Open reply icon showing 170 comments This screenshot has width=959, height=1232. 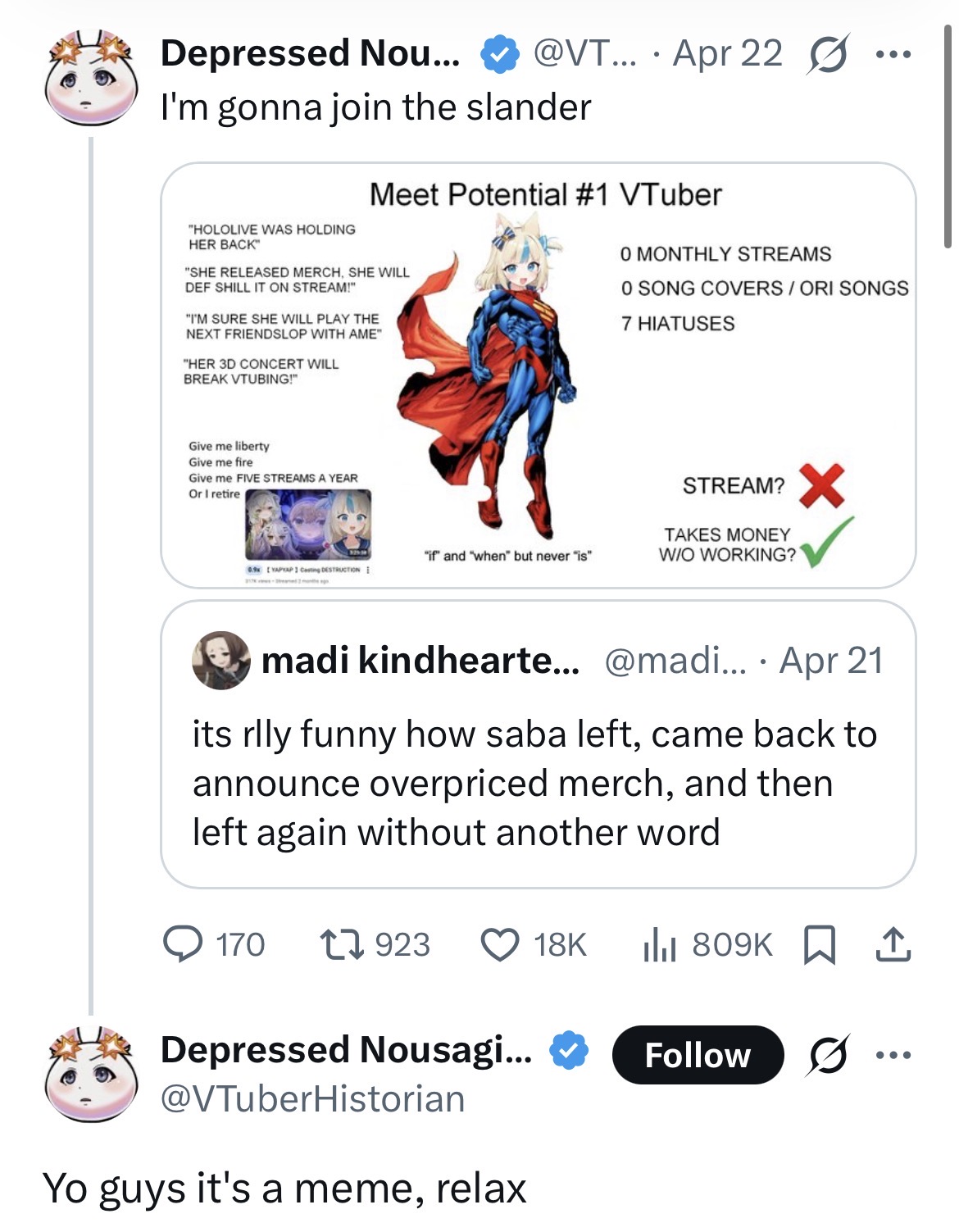183,943
